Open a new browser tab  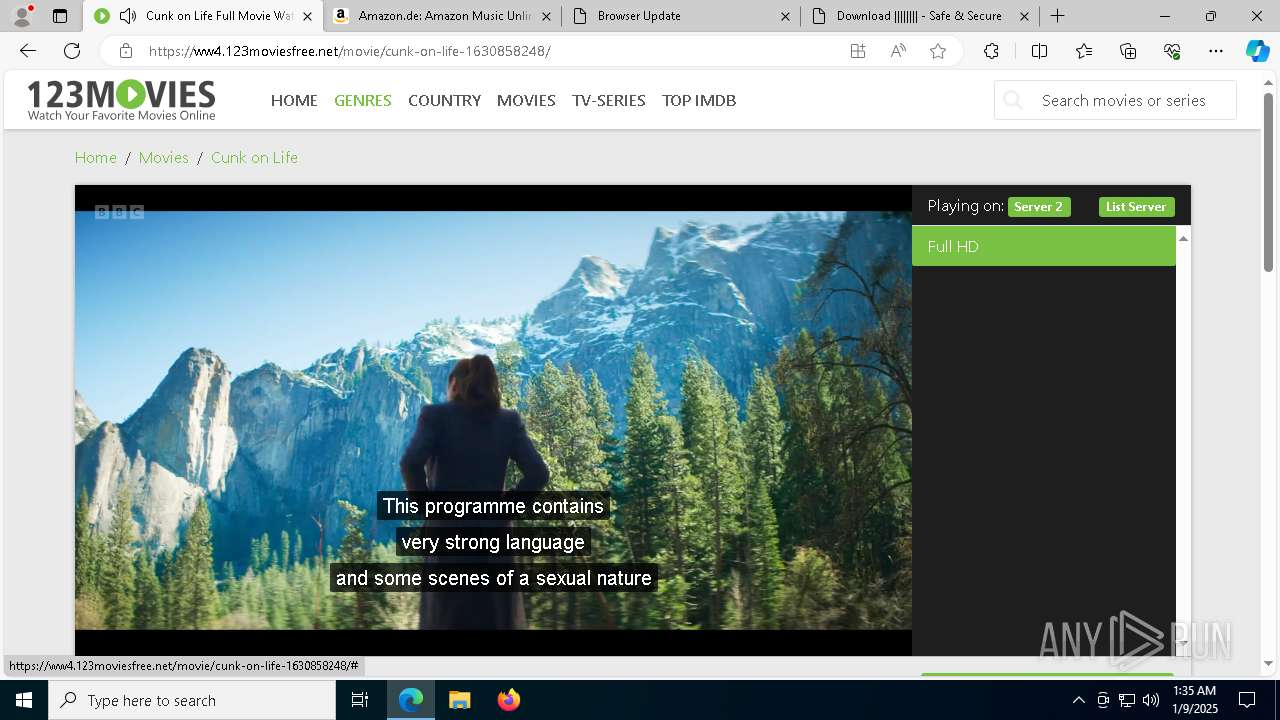[1057, 16]
